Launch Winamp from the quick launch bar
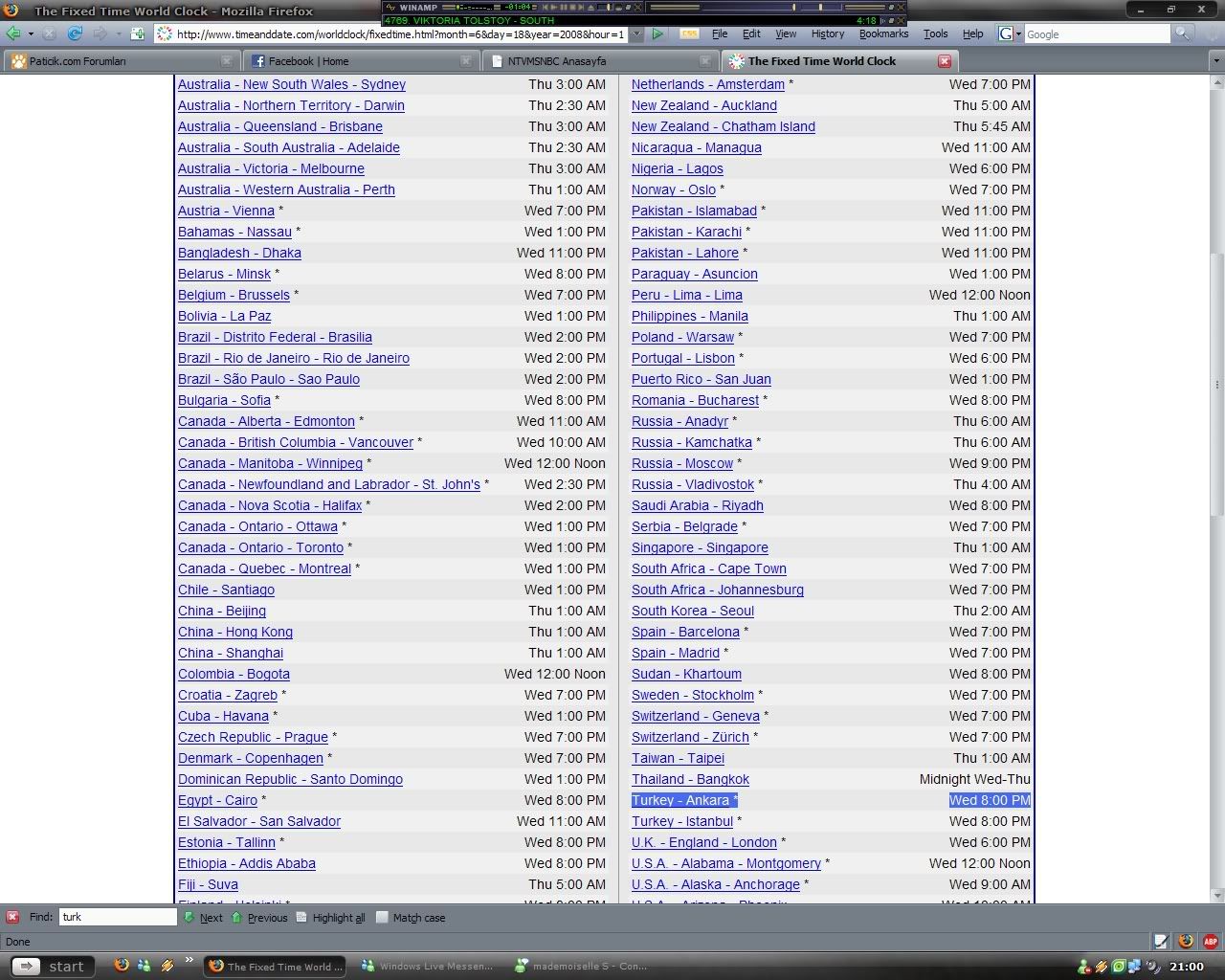This screenshot has width=1225, height=980. click(x=167, y=966)
